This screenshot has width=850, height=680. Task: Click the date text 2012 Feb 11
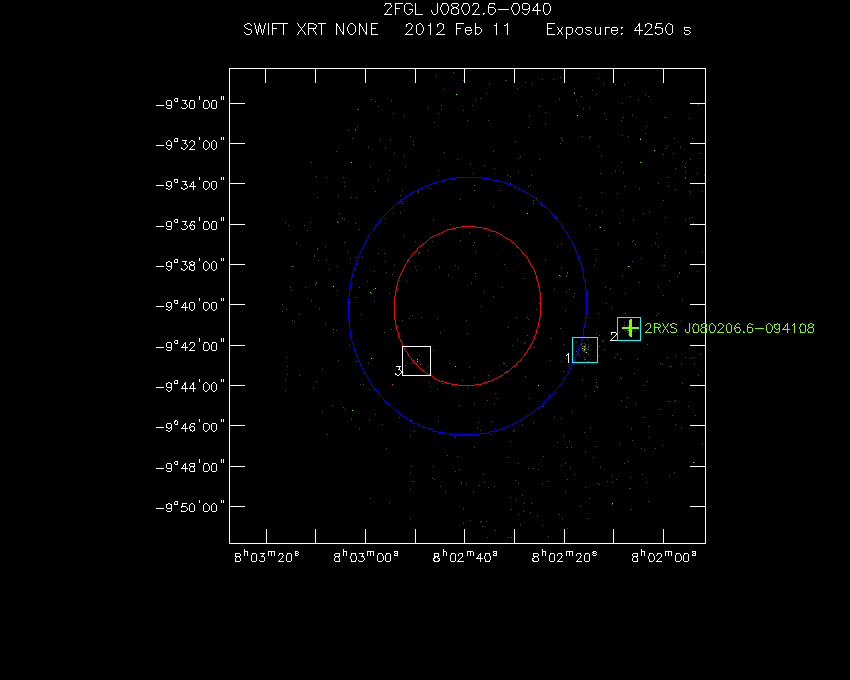(458, 29)
